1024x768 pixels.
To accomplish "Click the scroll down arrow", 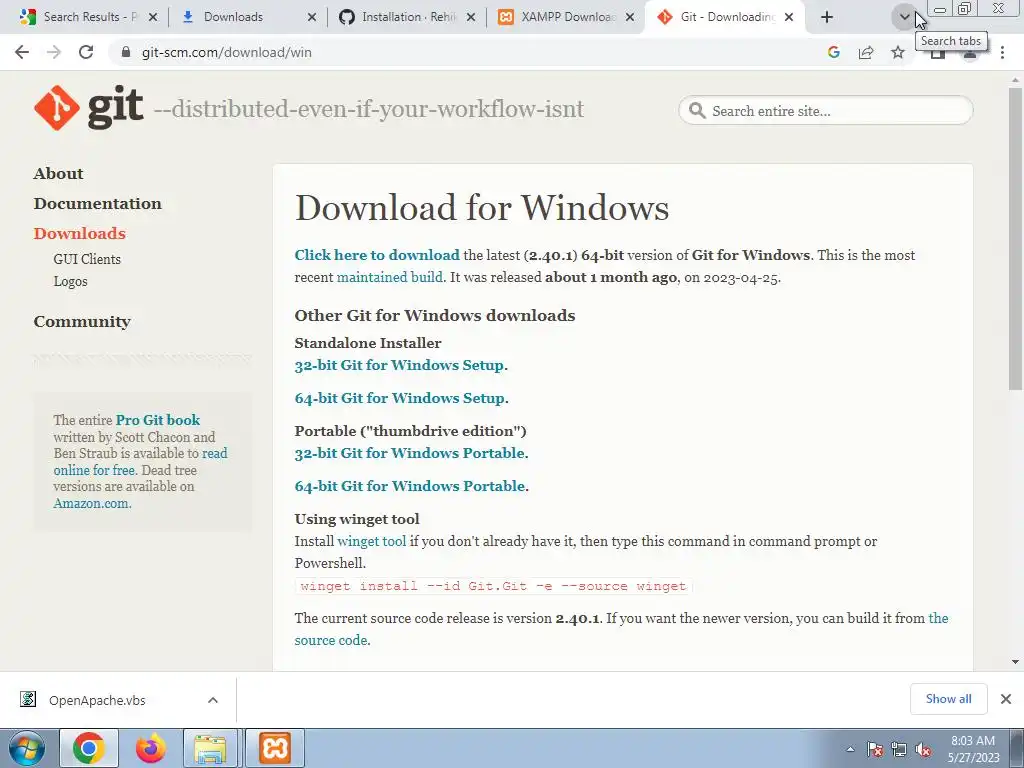I will click(1015, 662).
